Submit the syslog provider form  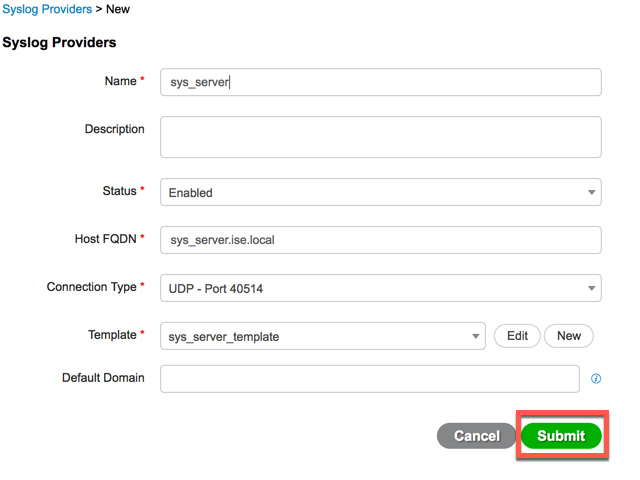pyautogui.click(x=561, y=436)
